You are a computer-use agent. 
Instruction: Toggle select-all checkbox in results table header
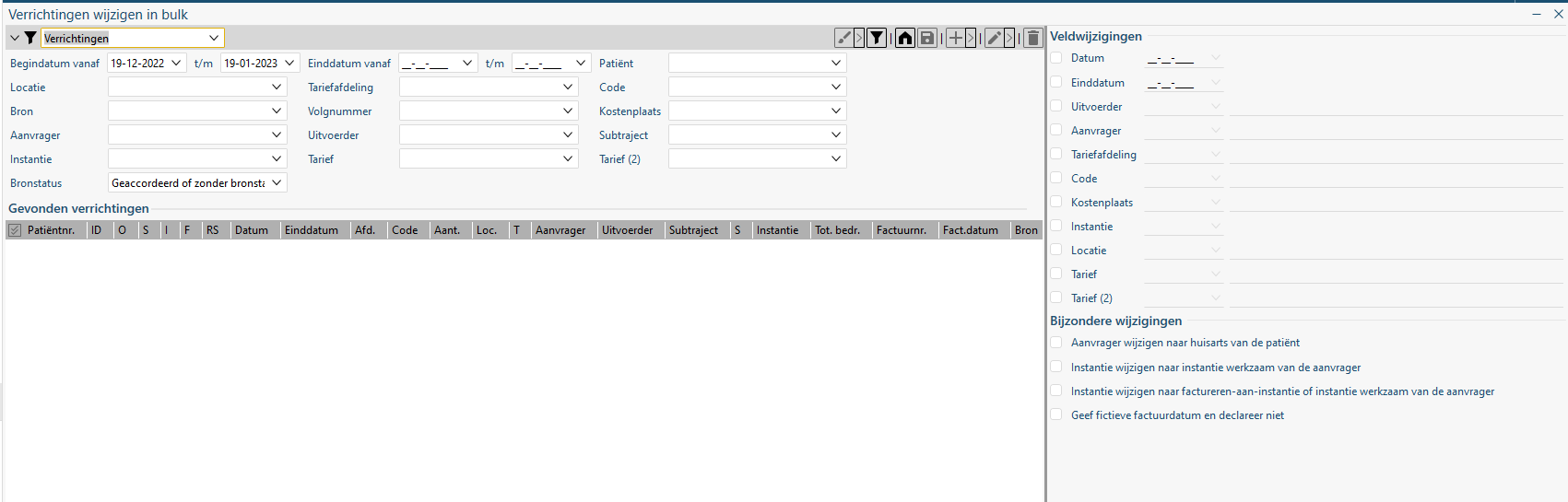tap(15, 230)
